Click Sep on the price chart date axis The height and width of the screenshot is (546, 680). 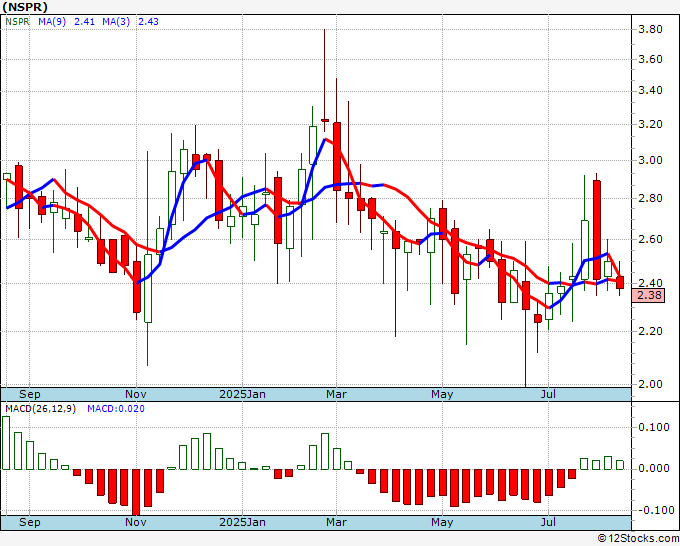click(29, 394)
